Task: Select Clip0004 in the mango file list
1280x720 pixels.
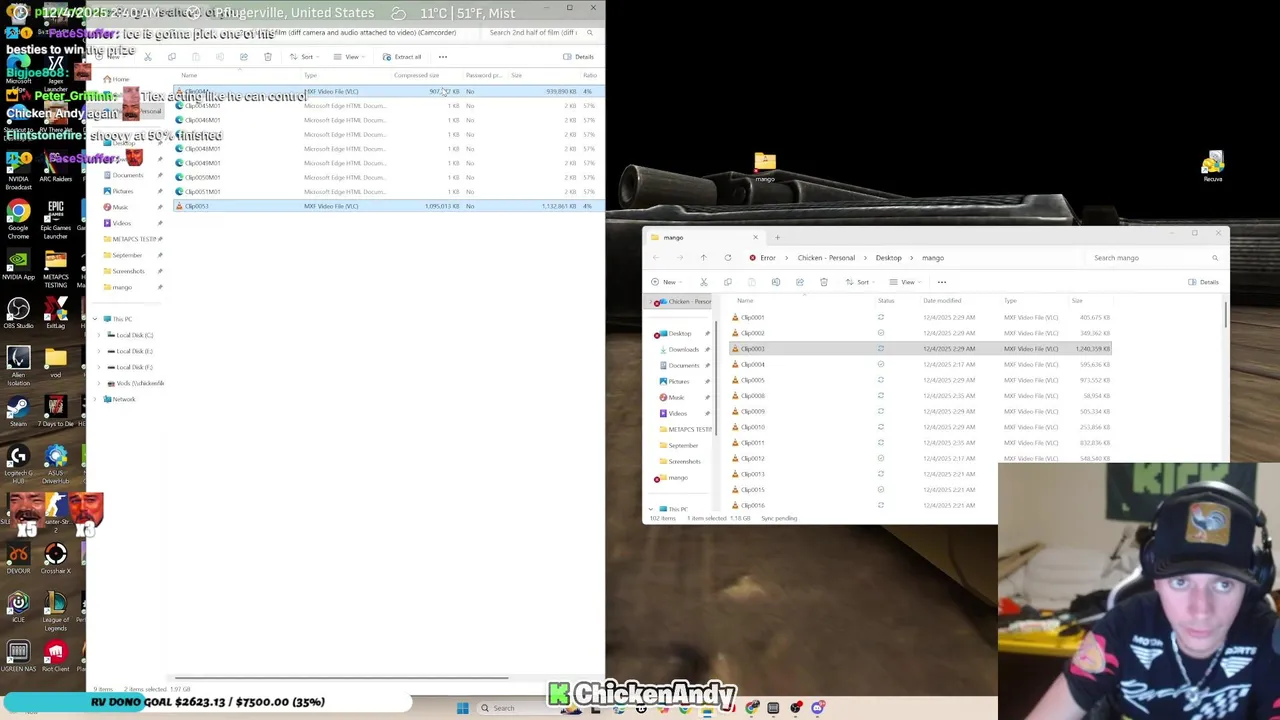Action: [920, 364]
